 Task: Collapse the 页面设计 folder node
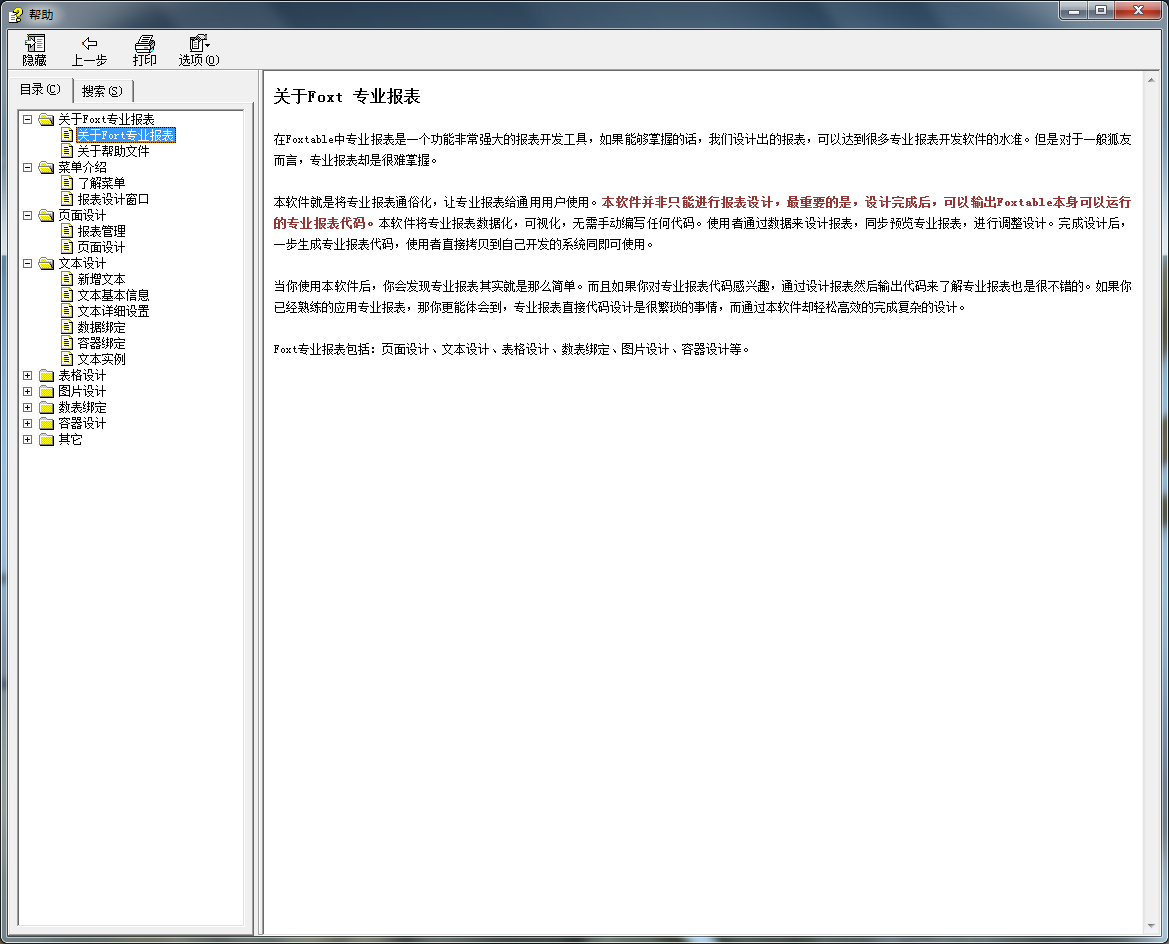28,215
